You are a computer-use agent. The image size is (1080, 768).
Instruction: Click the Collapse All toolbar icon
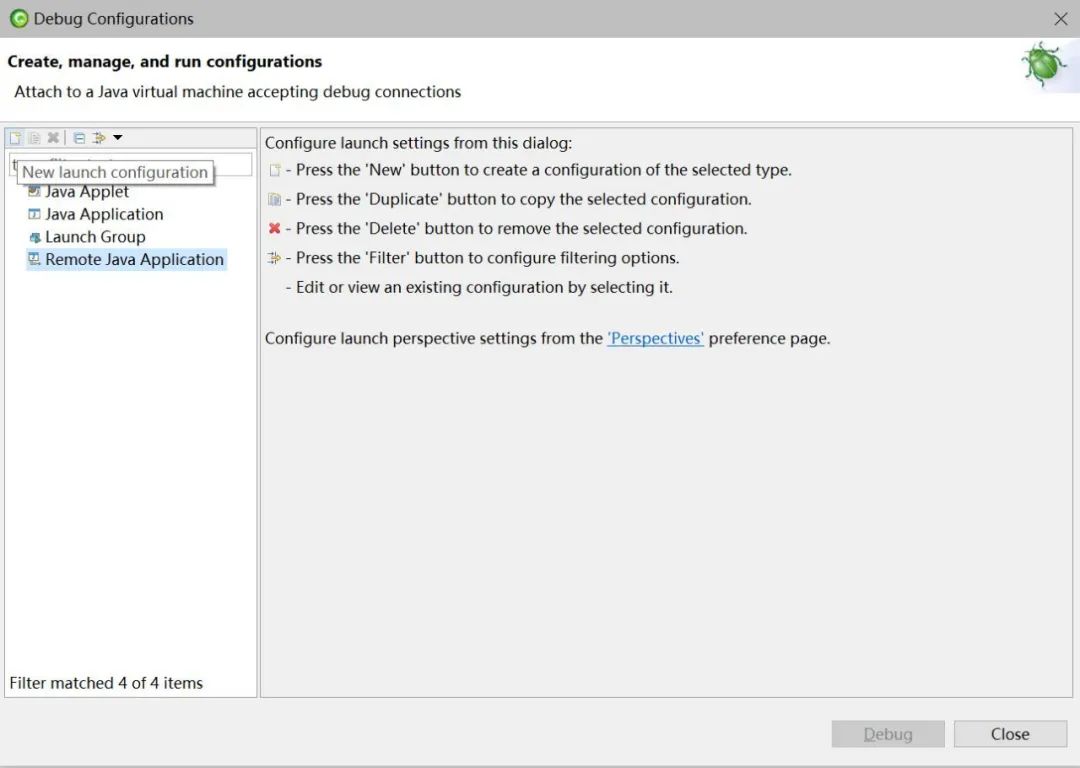coord(79,138)
